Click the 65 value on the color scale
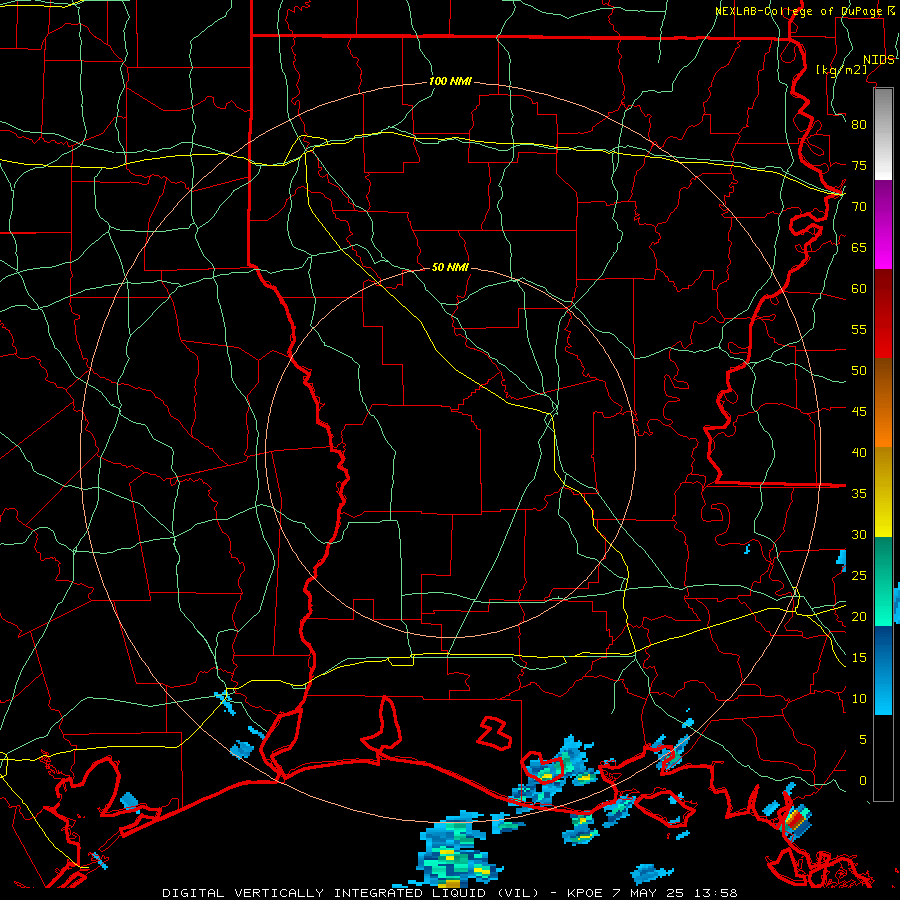The image size is (900, 900). coord(859,247)
